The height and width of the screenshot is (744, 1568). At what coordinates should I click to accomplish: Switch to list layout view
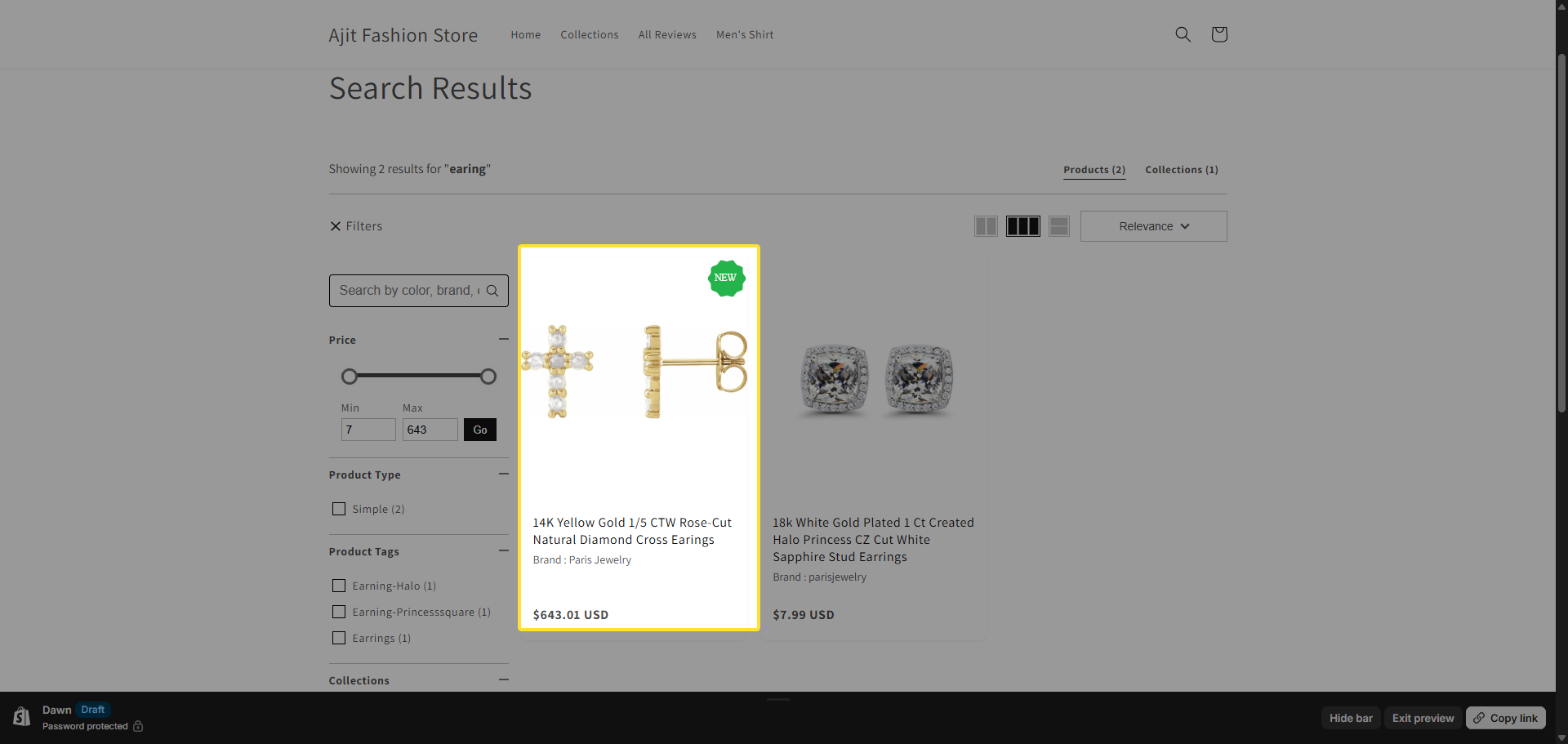click(1059, 226)
